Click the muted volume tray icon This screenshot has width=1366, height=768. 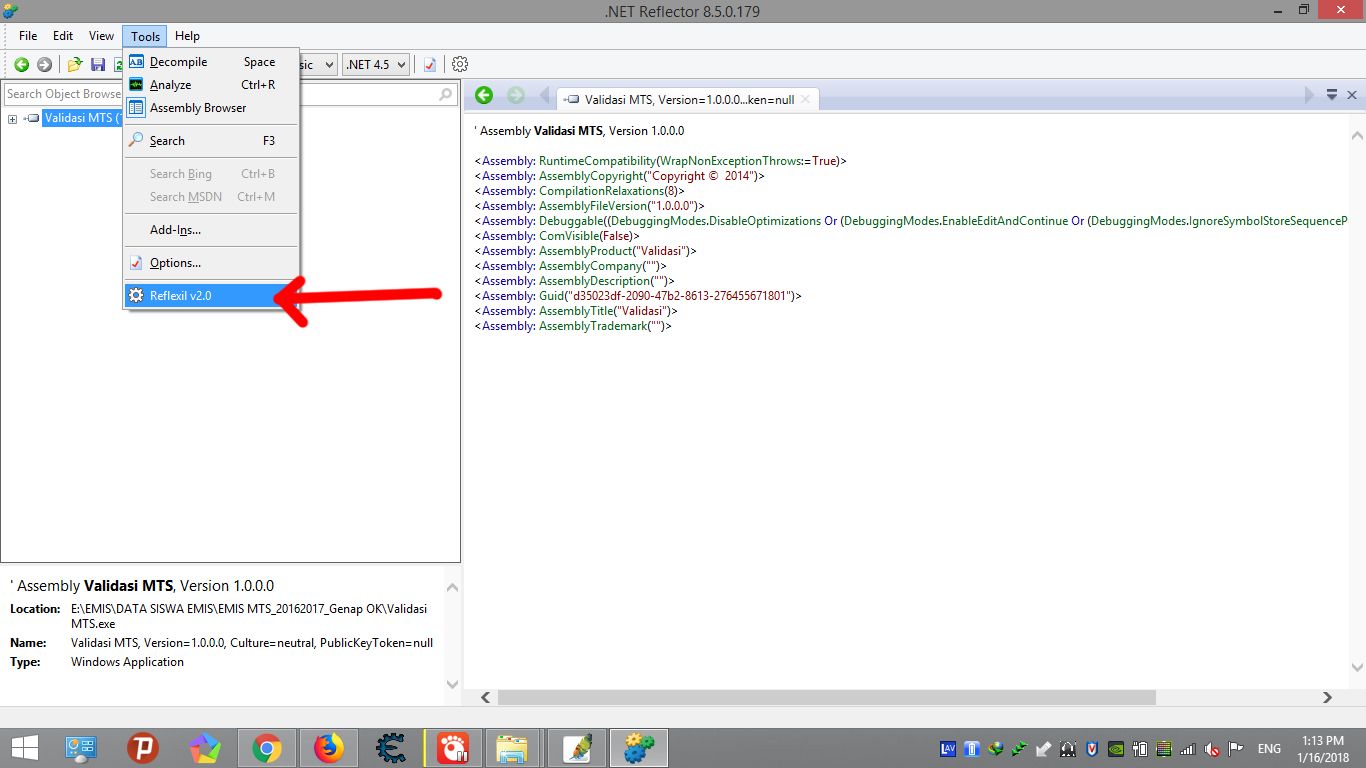click(1212, 749)
